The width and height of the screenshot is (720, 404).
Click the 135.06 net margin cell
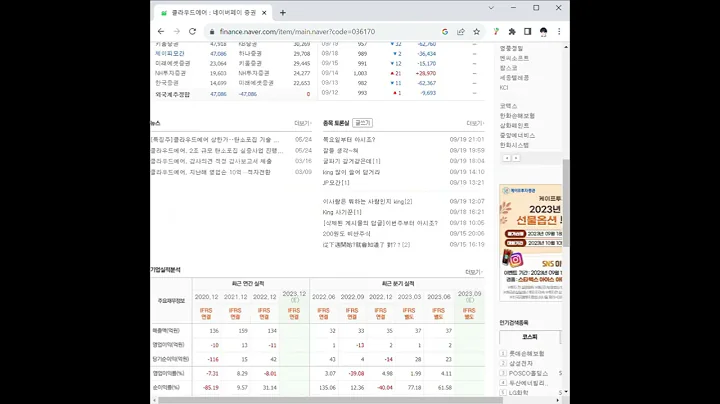pos(327,388)
